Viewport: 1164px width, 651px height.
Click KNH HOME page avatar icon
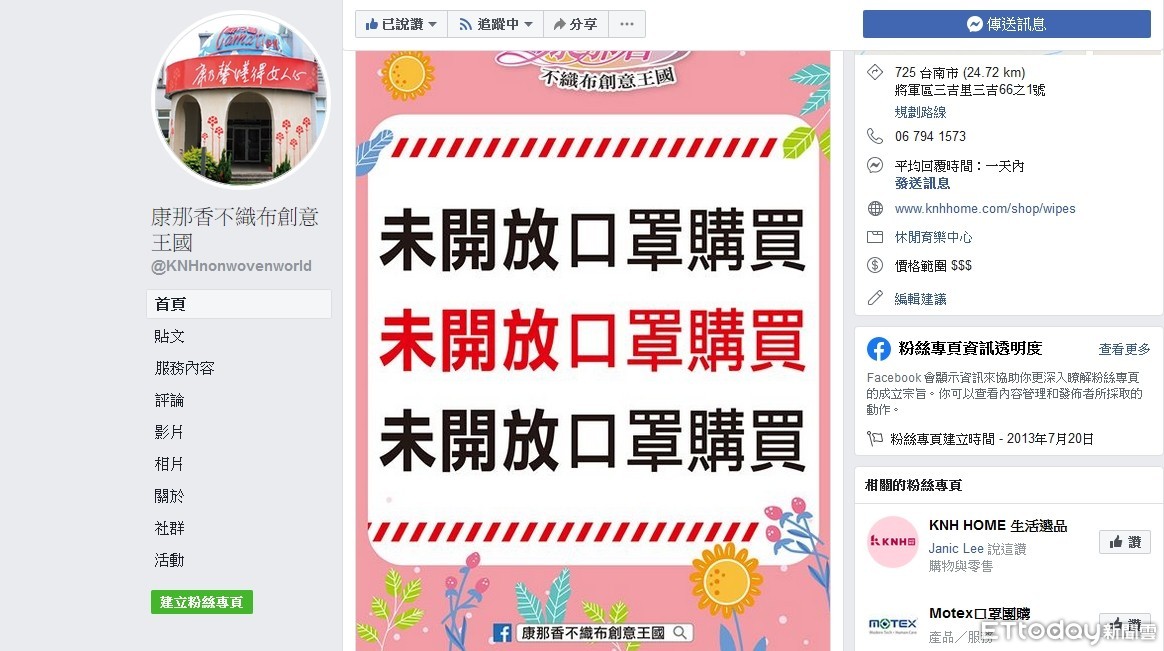tap(893, 542)
